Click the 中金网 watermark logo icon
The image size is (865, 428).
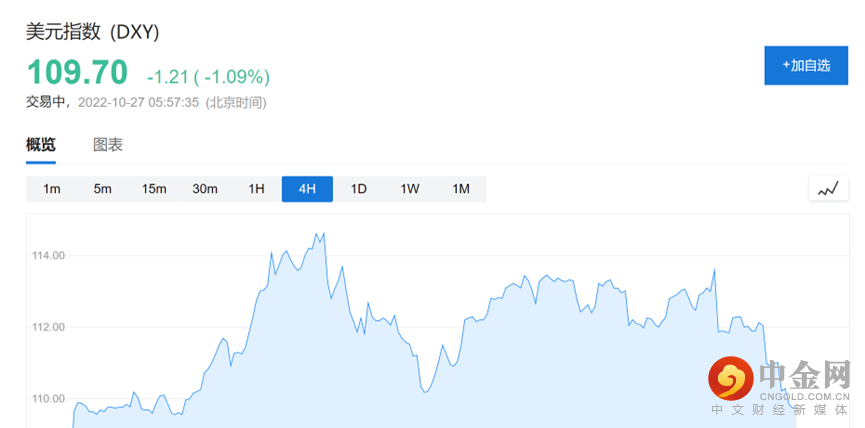pos(732,379)
